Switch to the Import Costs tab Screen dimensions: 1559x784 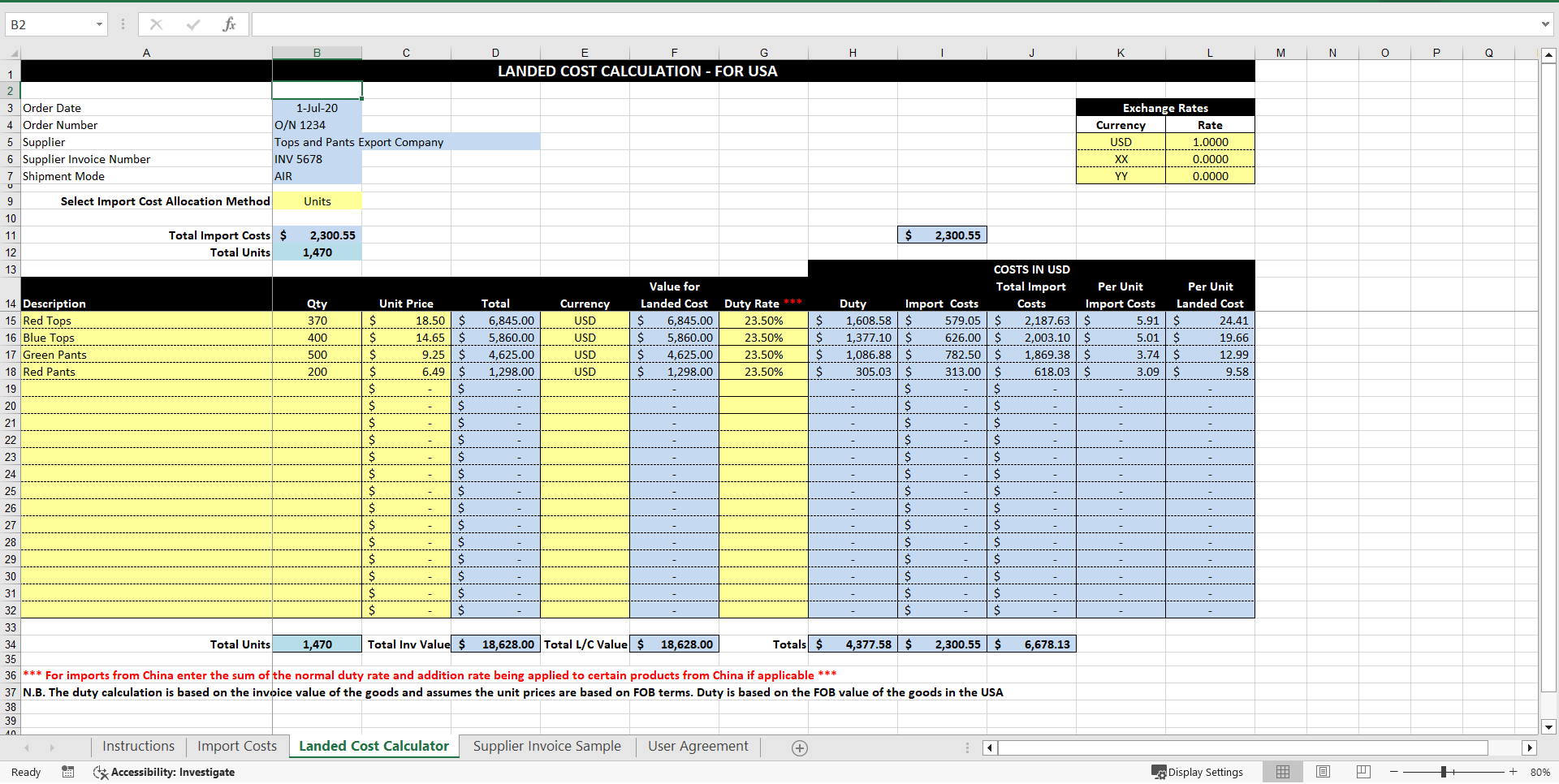(x=236, y=746)
